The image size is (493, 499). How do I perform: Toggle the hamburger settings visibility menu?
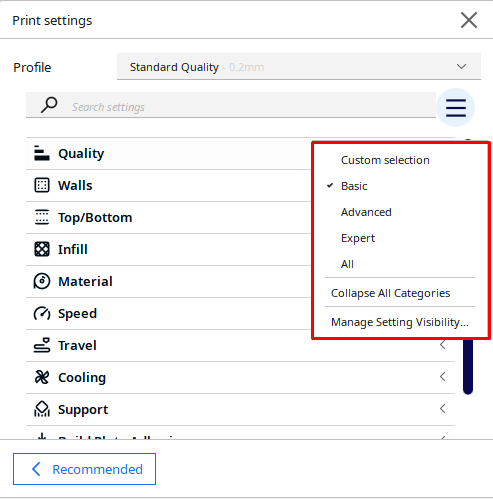coord(456,108)
